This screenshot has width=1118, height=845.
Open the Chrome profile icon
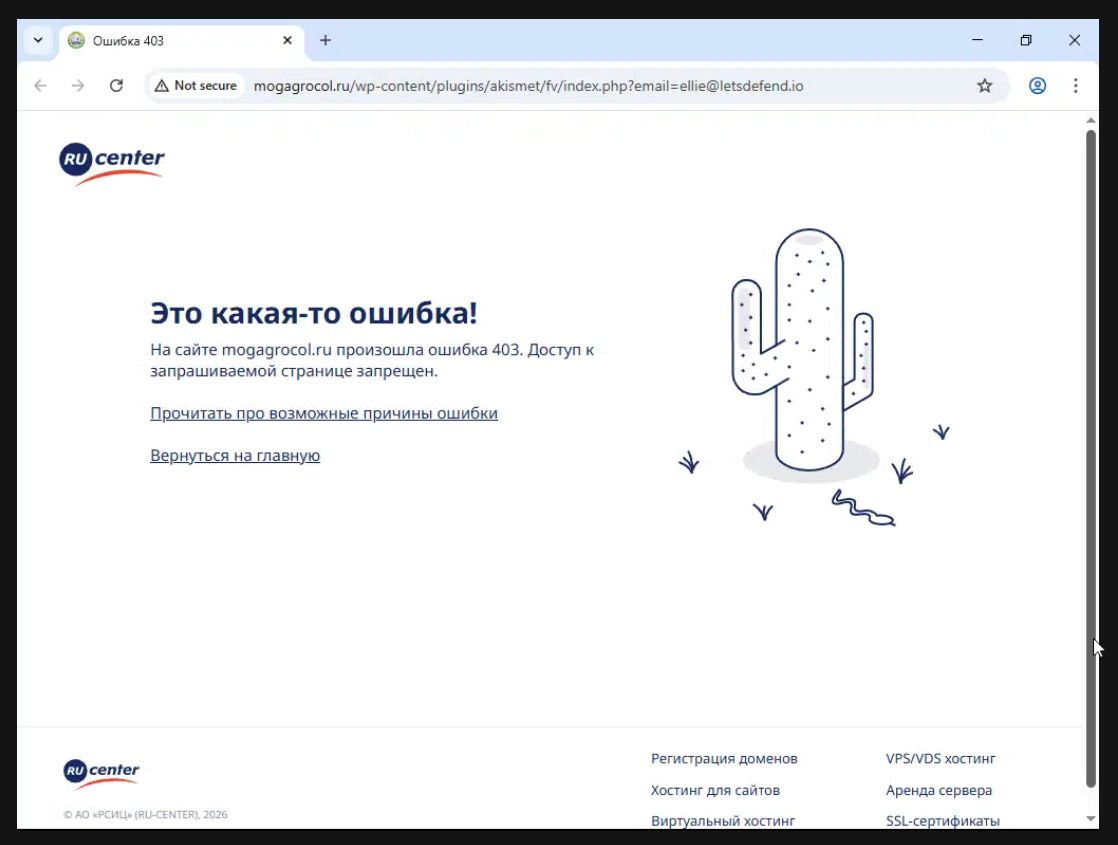[x=1037, y=86]
